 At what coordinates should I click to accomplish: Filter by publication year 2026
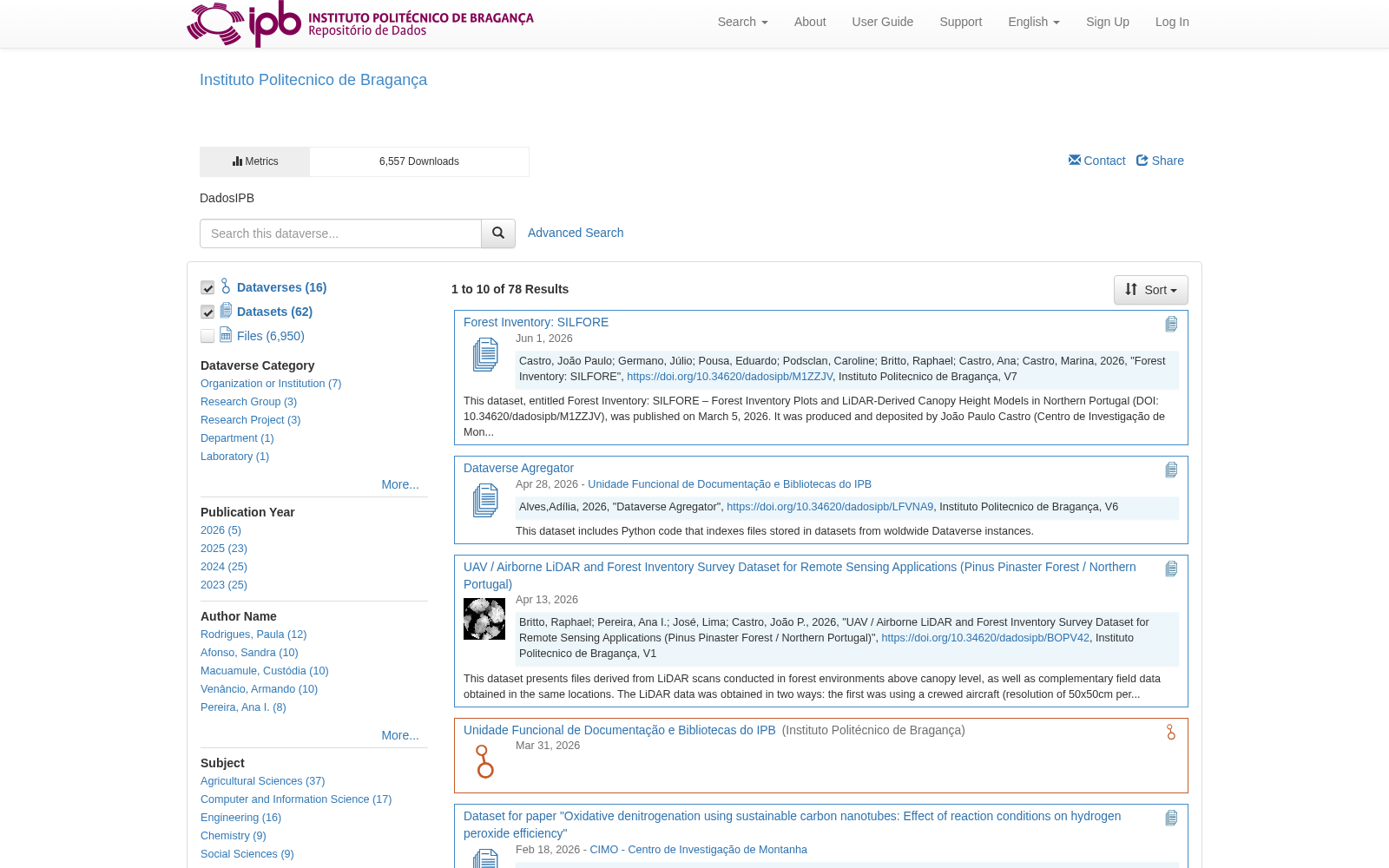[221, 530]
